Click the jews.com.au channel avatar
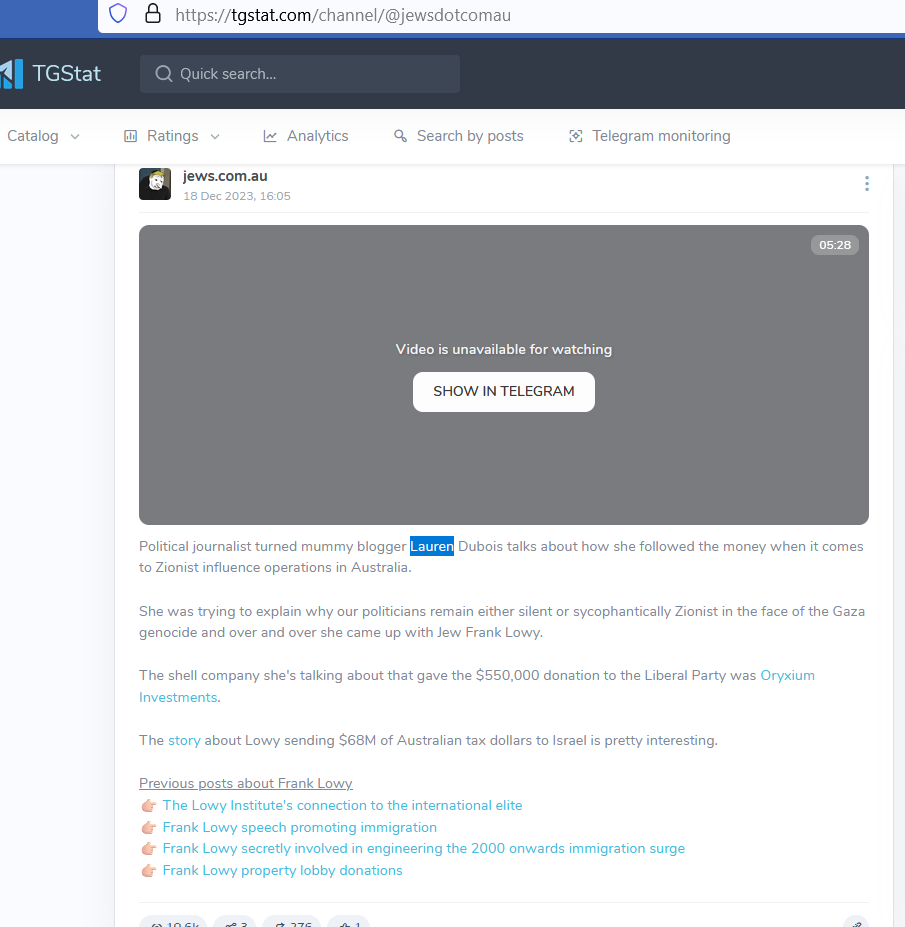The height and width of the screenshot is (927, 905). [x=155, y=184]
